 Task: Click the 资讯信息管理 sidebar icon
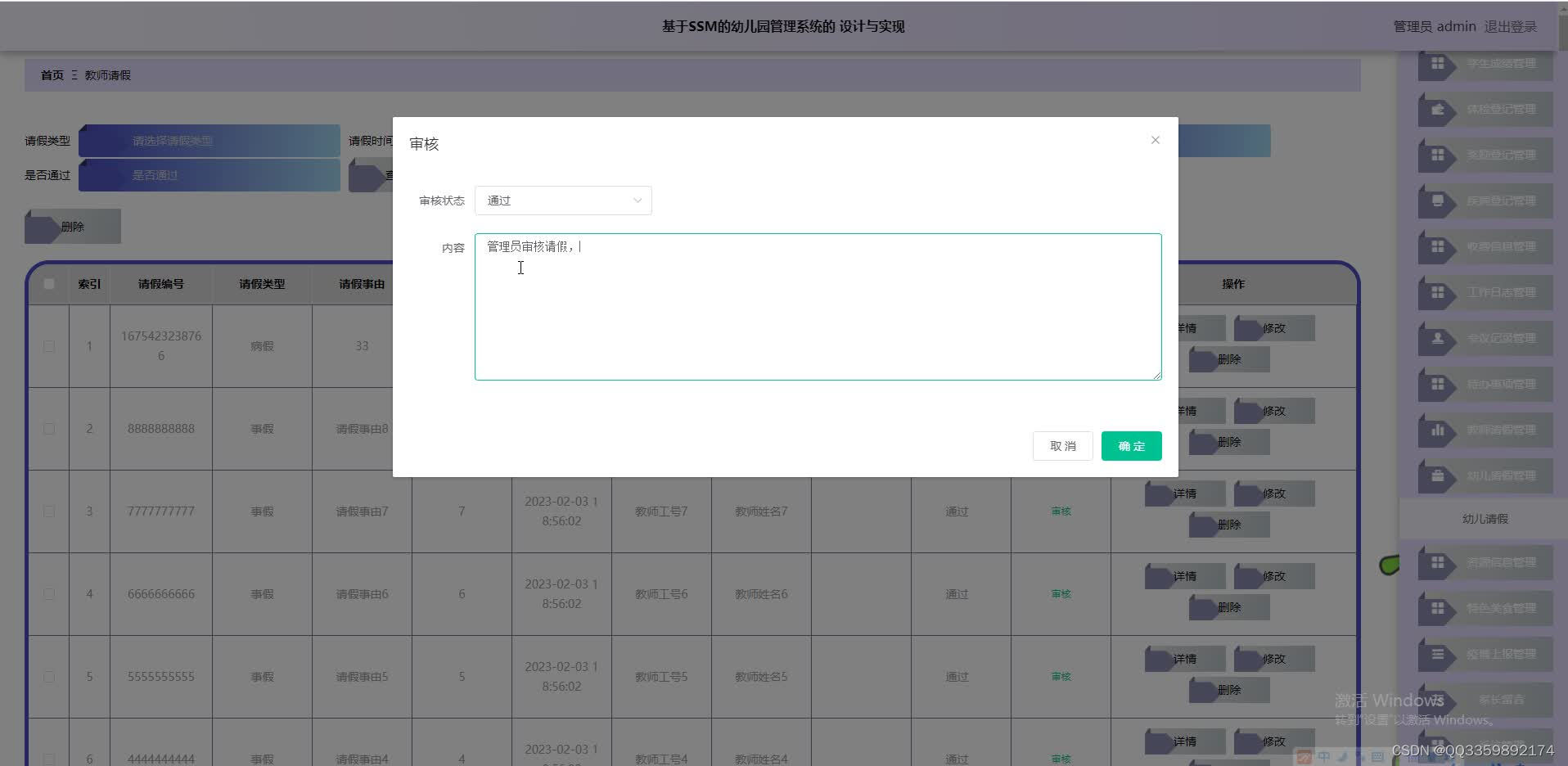[1437, 562]
